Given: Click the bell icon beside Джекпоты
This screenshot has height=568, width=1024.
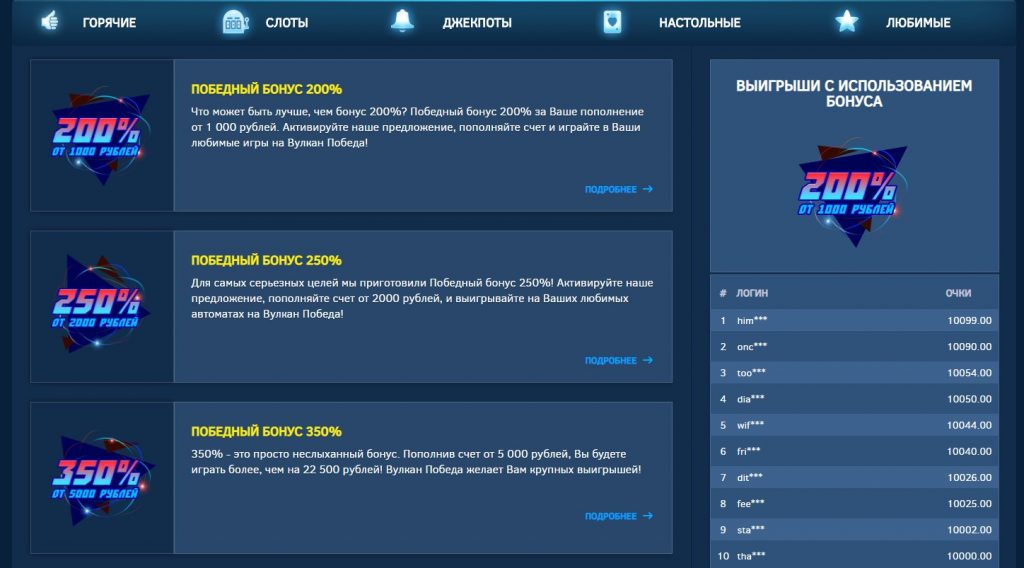Looking at the screenshot, I should coord(402,21).
